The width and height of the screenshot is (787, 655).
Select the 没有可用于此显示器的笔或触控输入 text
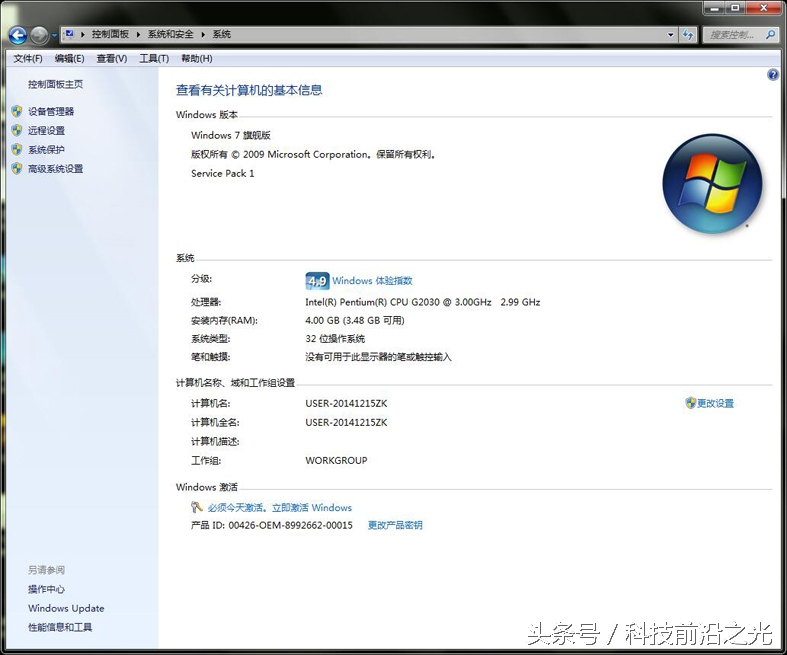[x=378, y=357]
